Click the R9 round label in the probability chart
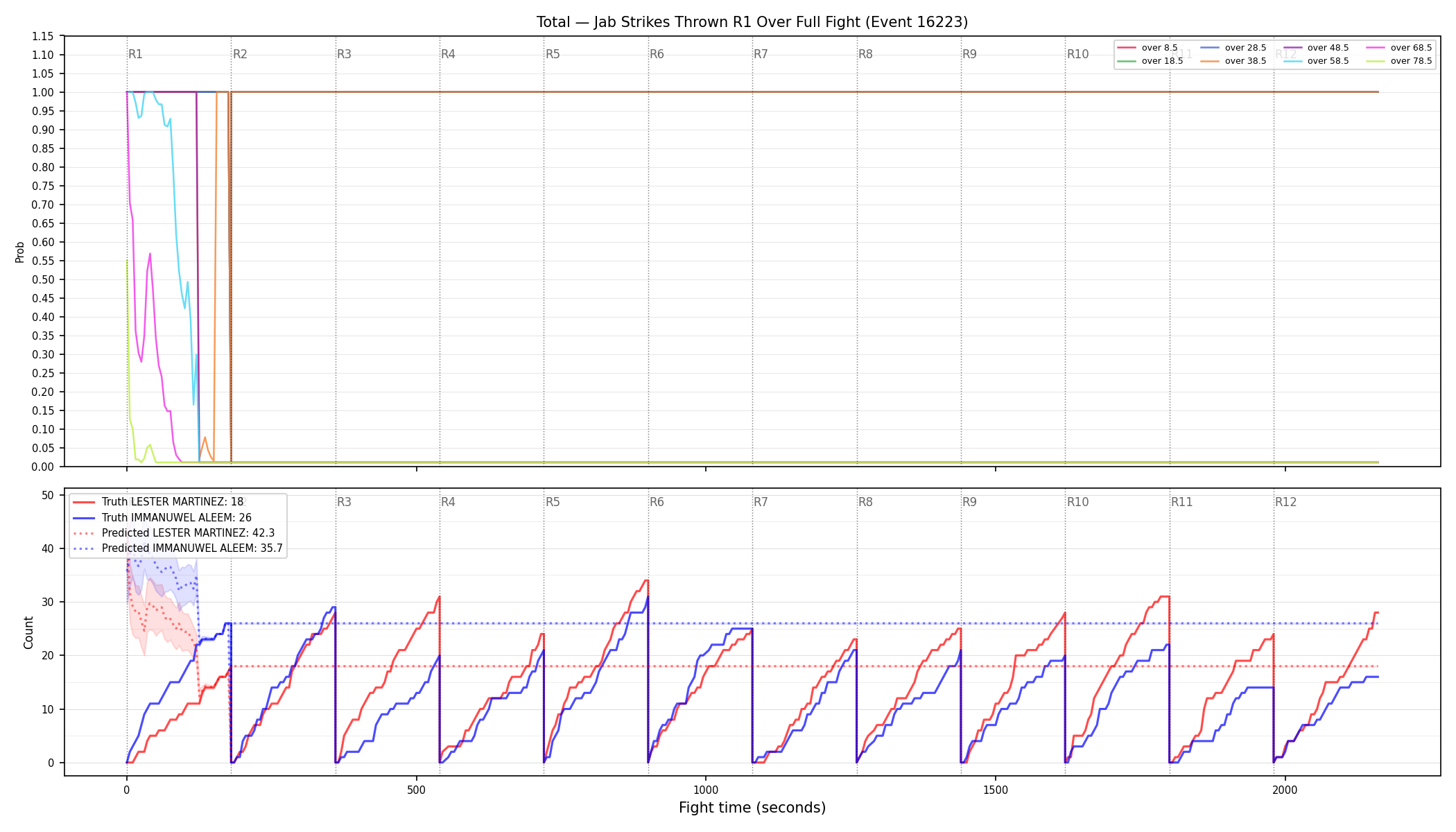 pos(969,54)
